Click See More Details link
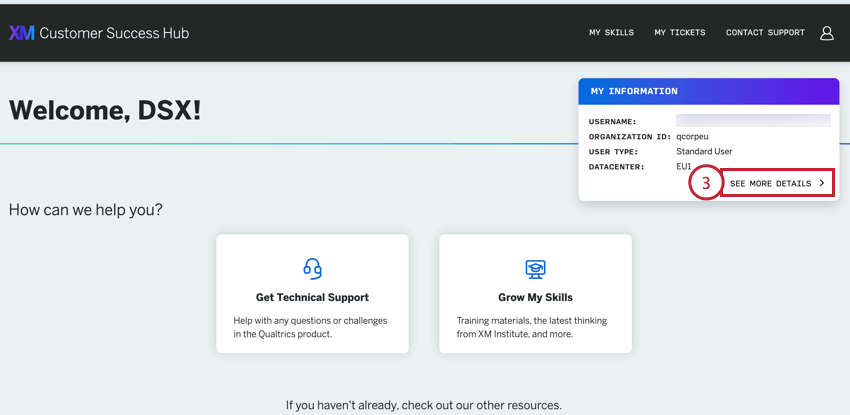850x415 pixels. pyautogui.click(x=770, y=184)
